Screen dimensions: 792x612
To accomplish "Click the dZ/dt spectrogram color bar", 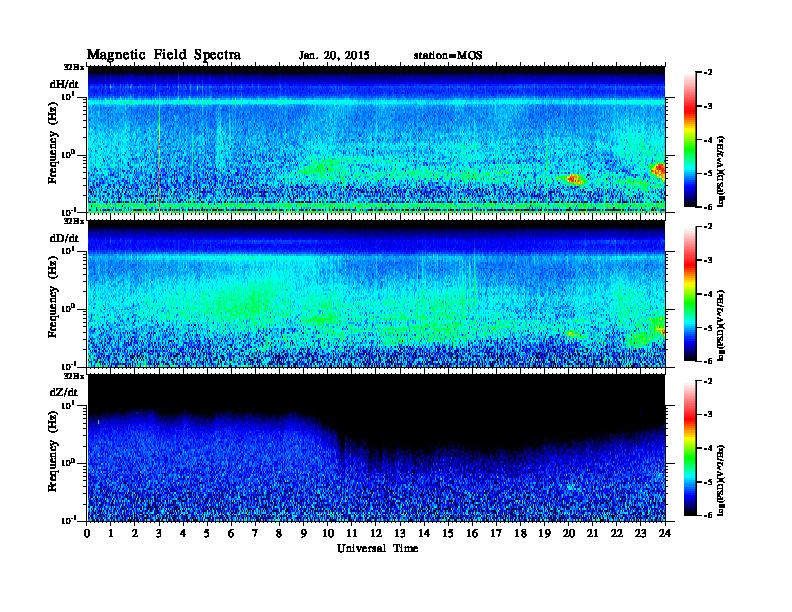I will 690,448.
